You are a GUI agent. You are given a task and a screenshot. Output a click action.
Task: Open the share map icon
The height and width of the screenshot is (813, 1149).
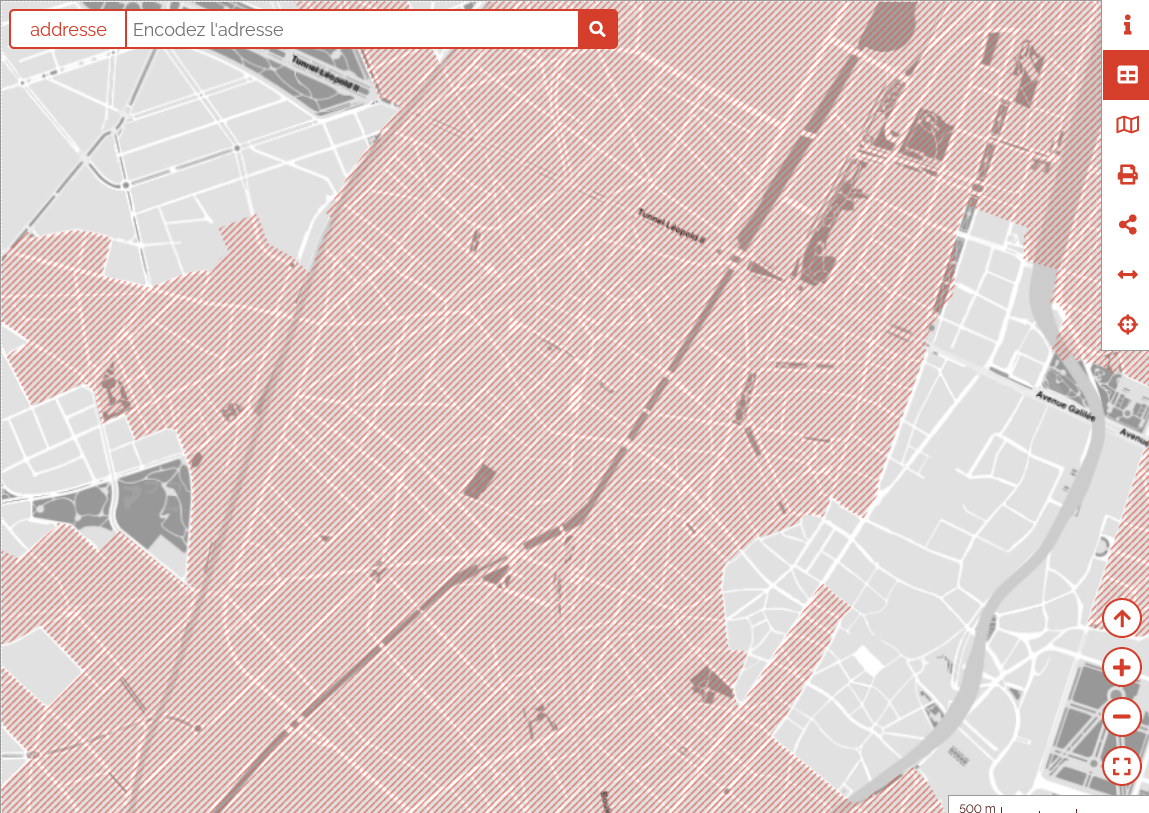tap(1127, 225)
